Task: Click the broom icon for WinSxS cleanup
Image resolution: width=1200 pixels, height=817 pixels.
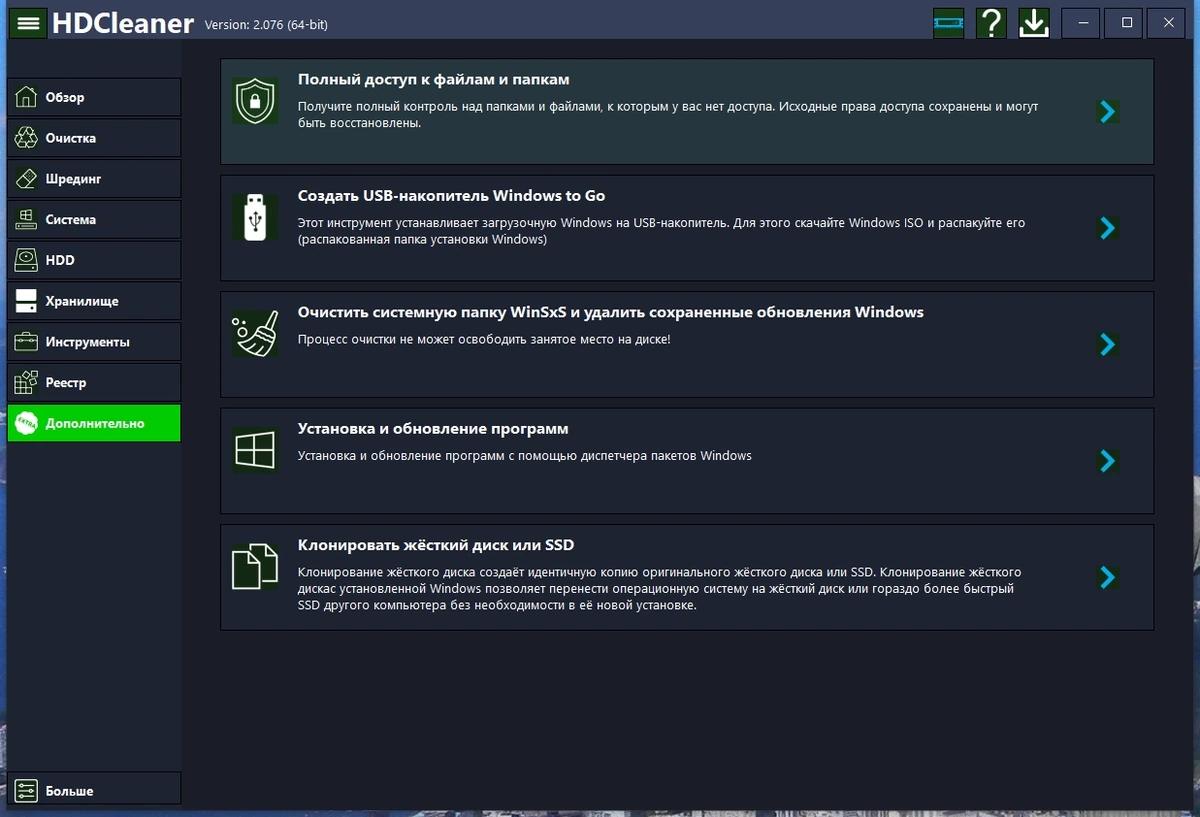Action: point(255,334)
